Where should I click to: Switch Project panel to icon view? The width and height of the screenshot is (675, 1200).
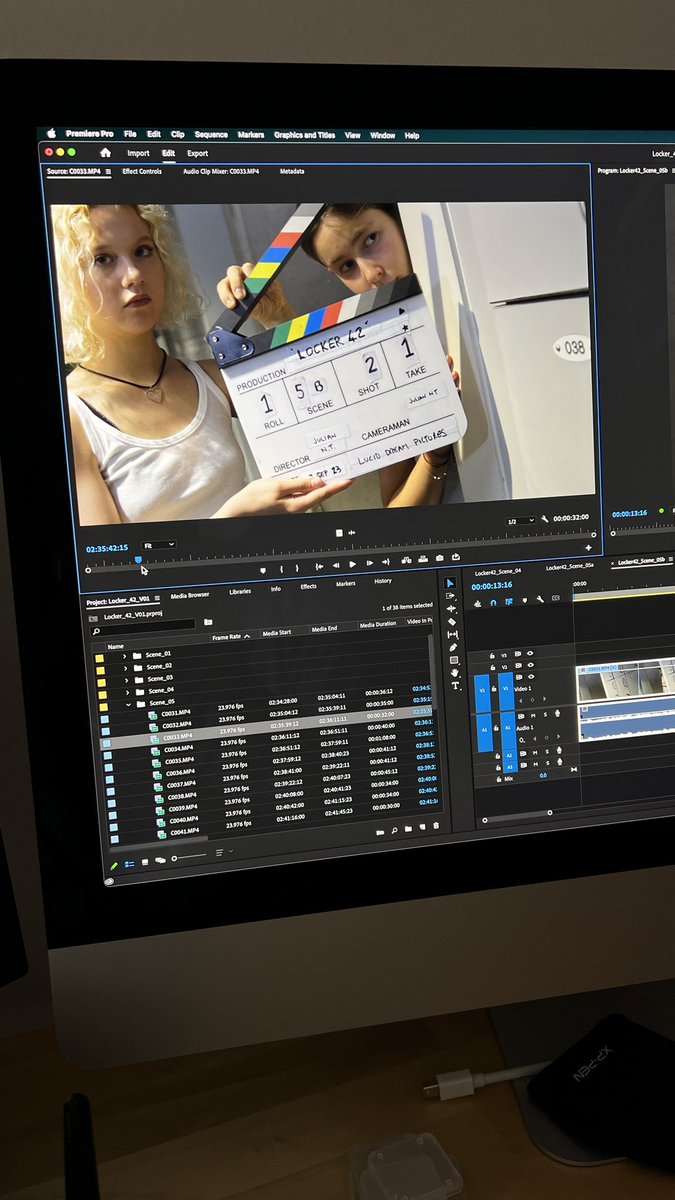tap(145, 862)
